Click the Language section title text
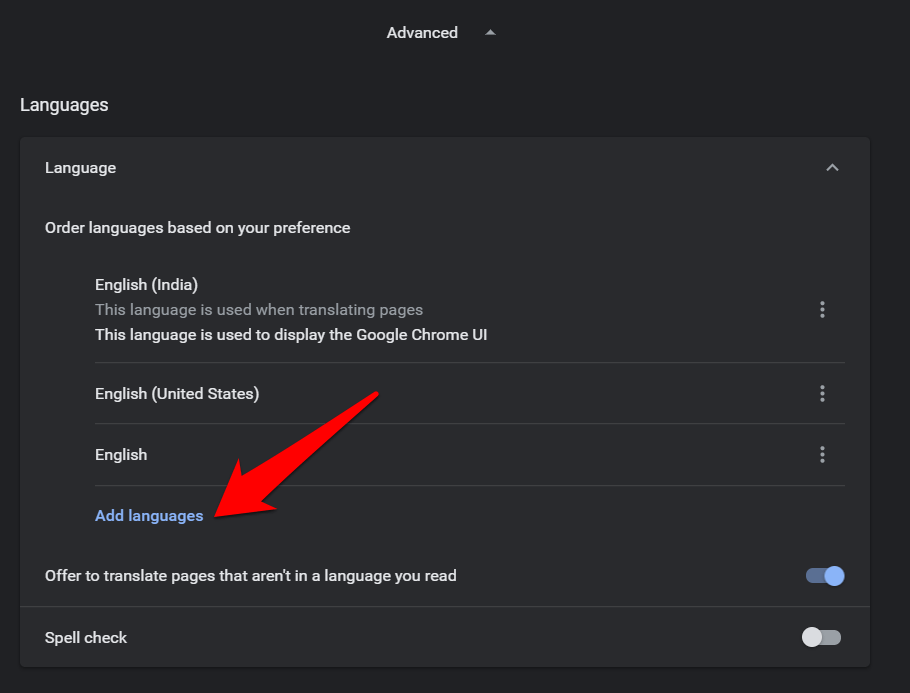This screenshot has height=693, width=910. pyautogui.click(x=80, y=168)
